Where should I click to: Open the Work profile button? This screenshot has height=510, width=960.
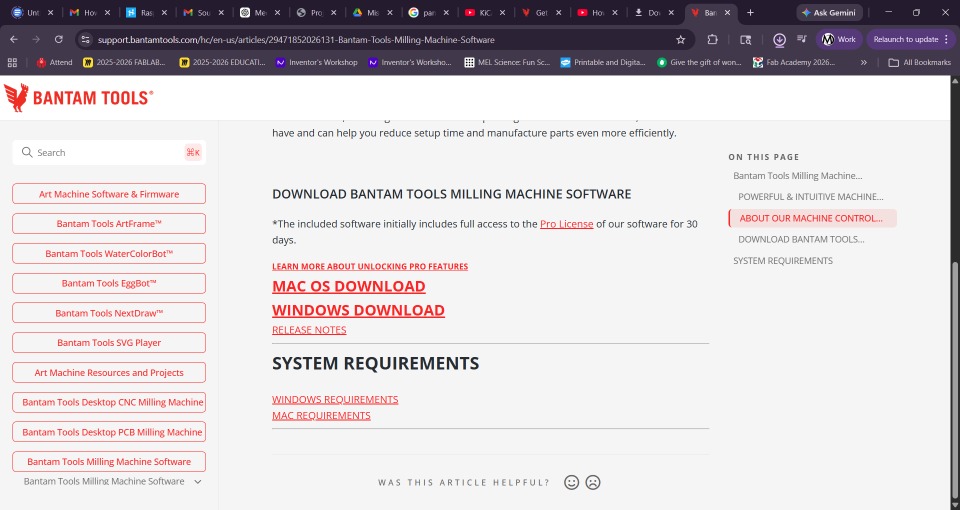click(839, 39)
